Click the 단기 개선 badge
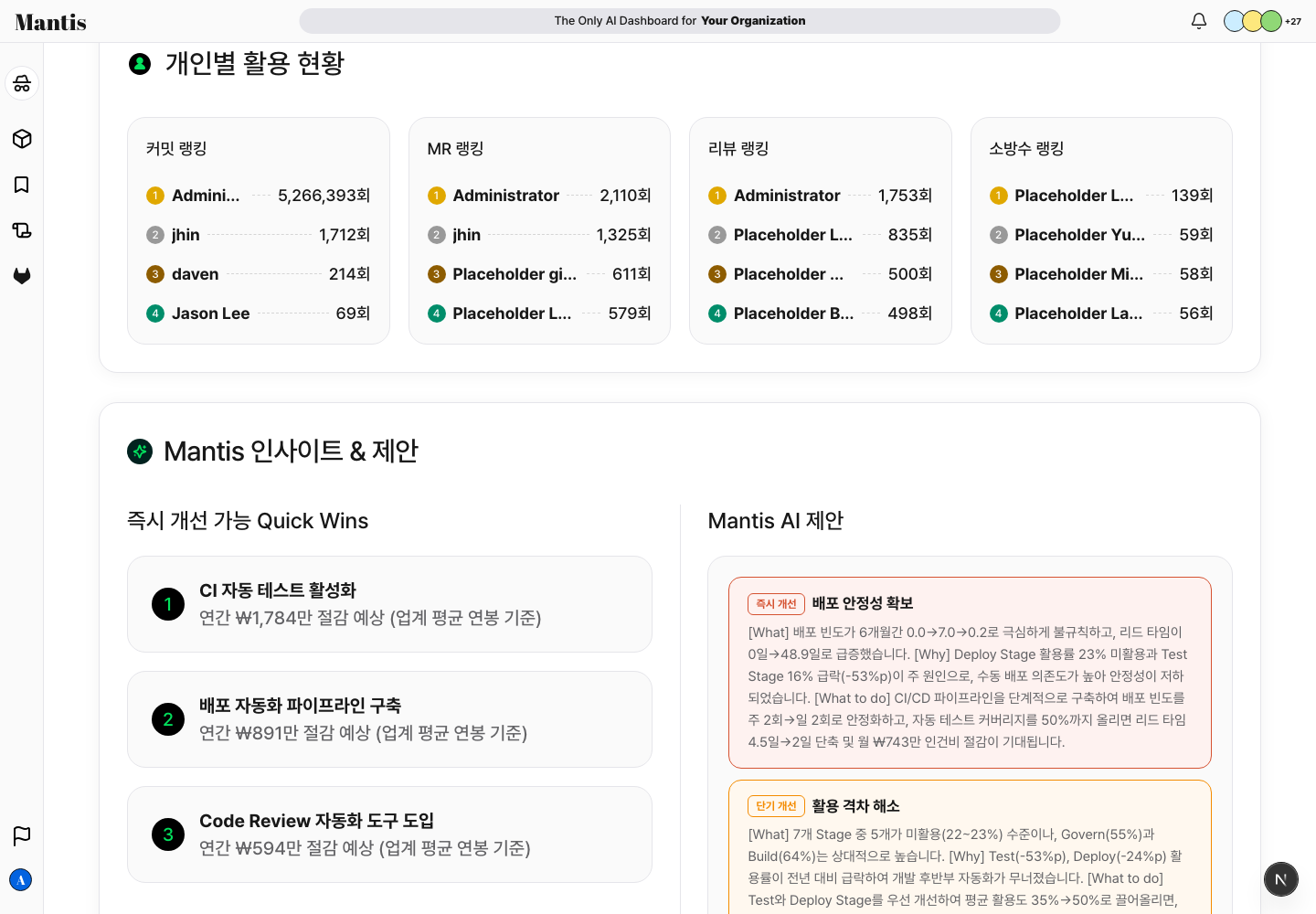Image resolution: width=1316 pixels, height=914 pixels. coord(776,806)
